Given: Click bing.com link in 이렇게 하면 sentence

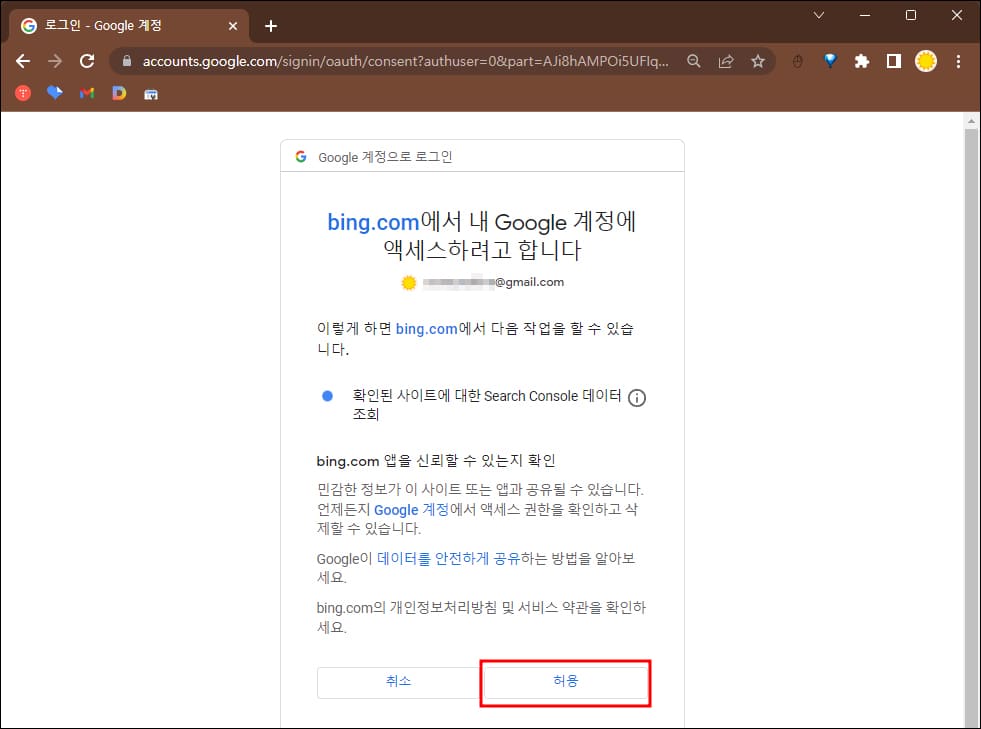Looking at the screenshot, I should point(427,329).
